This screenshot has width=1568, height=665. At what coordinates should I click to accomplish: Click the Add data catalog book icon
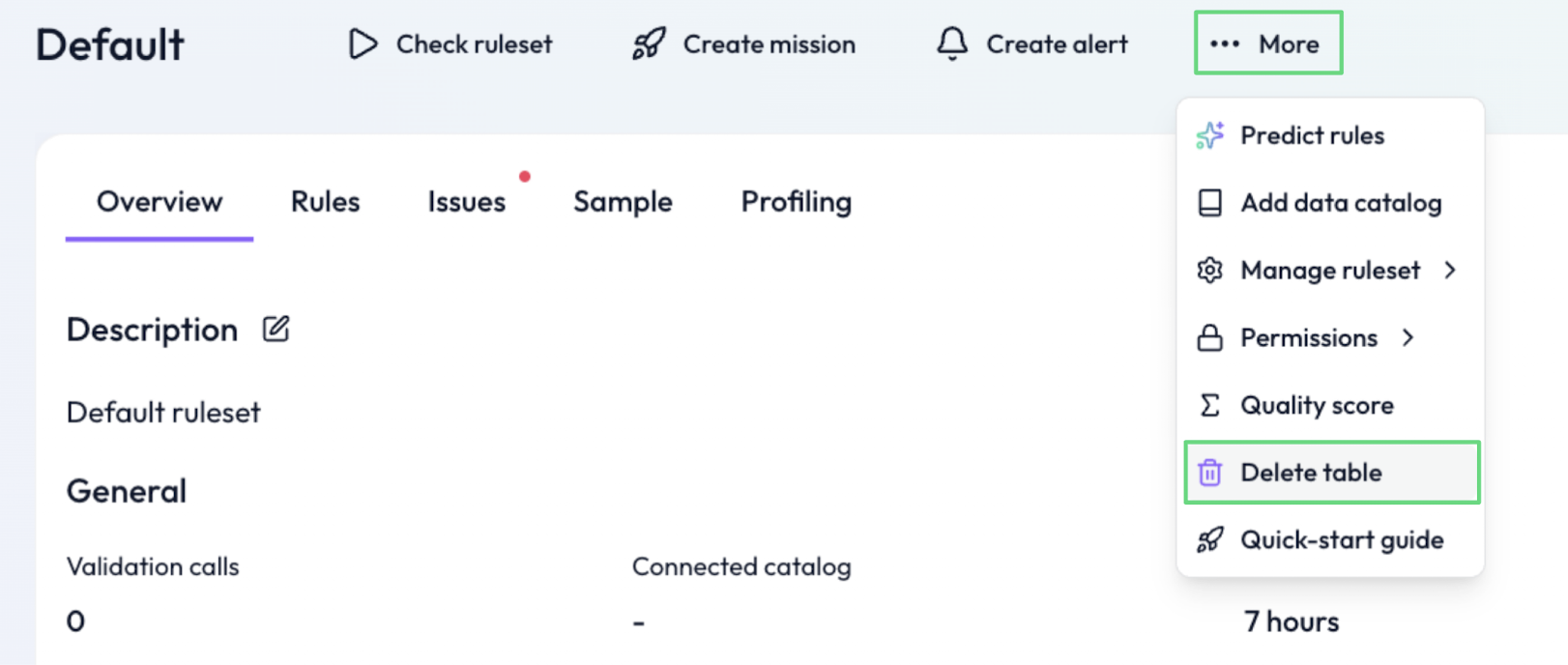click(1209, 203)
